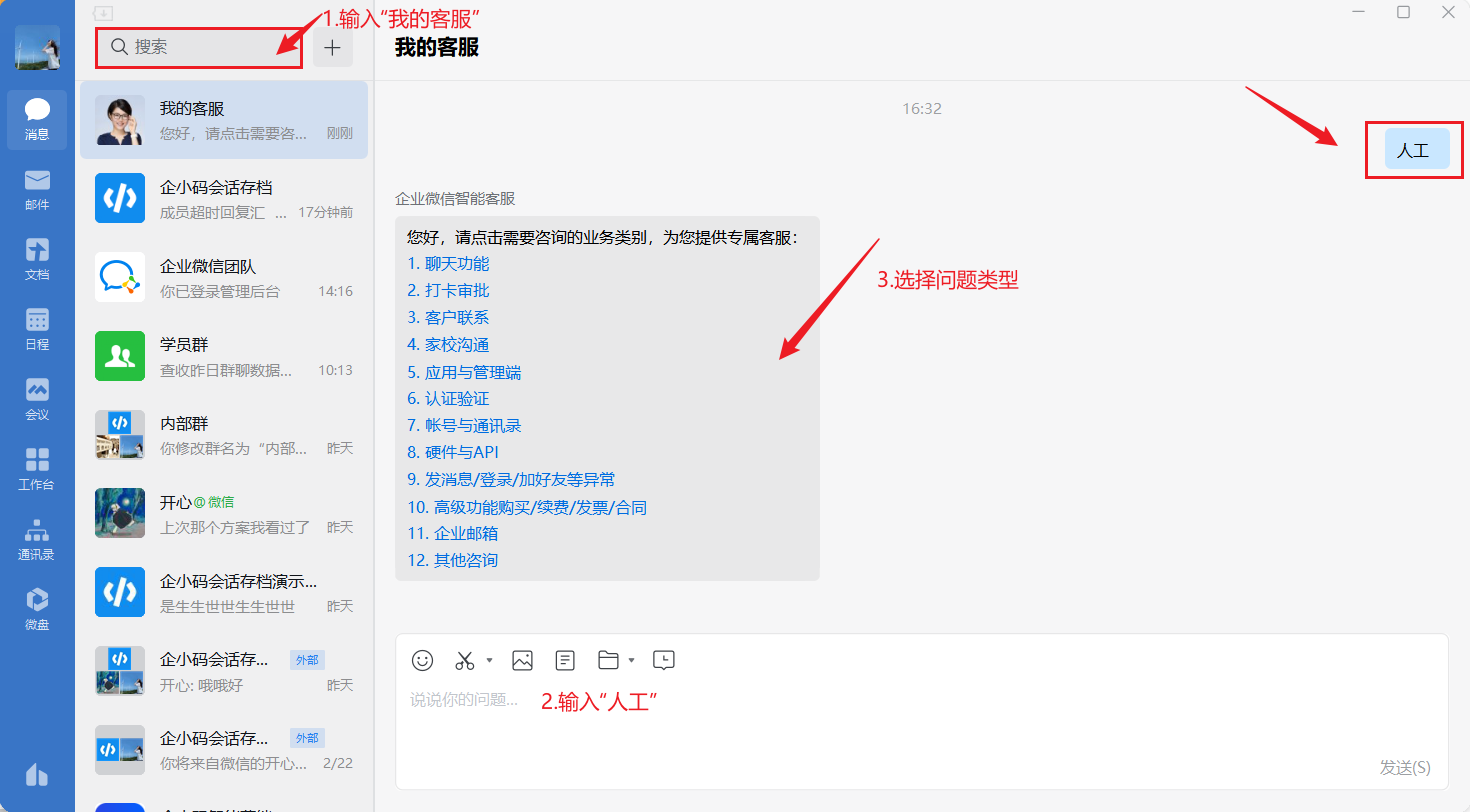Click the 学员群 green avatar icon
This screenshot has height=812, width=1470.
[120, 357]
